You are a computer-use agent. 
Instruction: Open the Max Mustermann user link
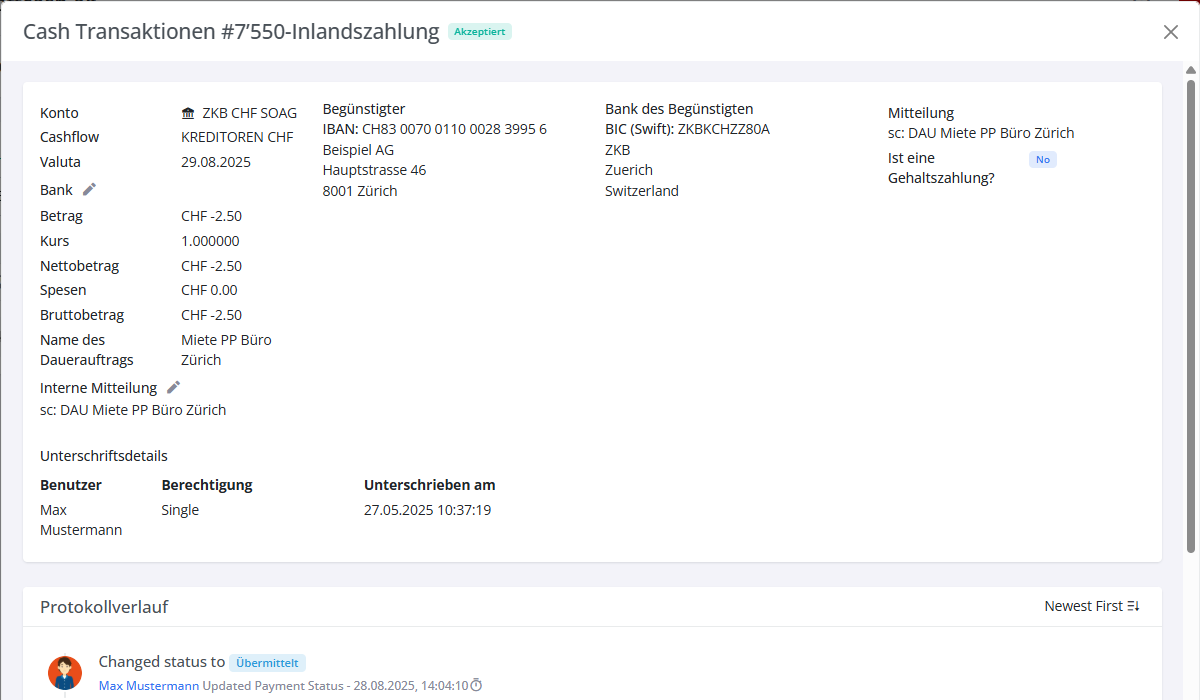(149, 685)
